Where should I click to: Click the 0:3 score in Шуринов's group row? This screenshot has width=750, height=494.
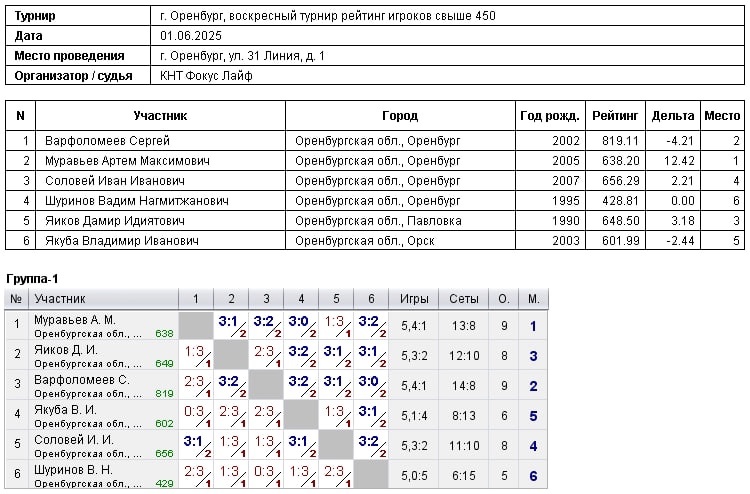pos(264,471)
